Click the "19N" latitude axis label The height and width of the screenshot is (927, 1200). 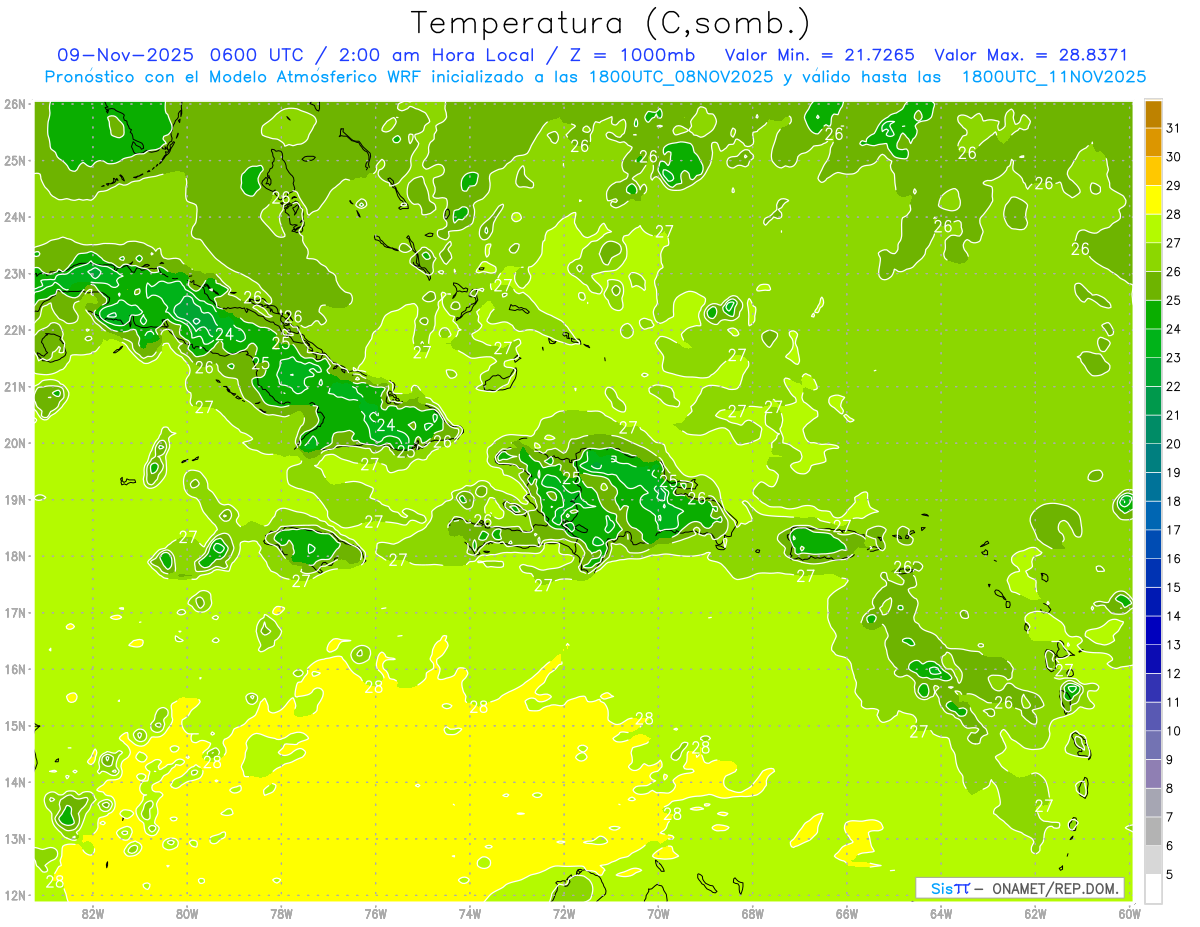(14, 499)
